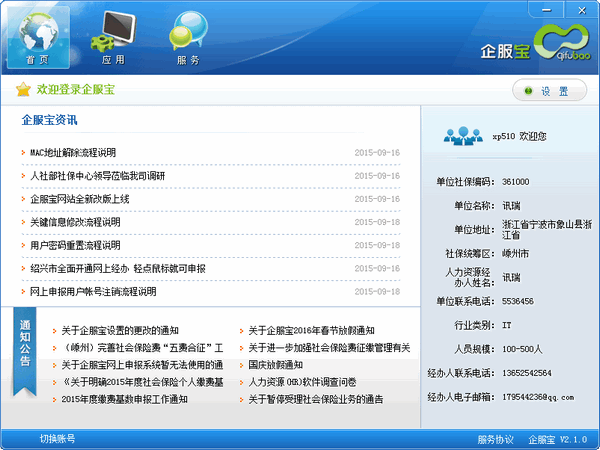Open the 服务 service icon
This screenshot has height=450, width=600.
point(187,36)
